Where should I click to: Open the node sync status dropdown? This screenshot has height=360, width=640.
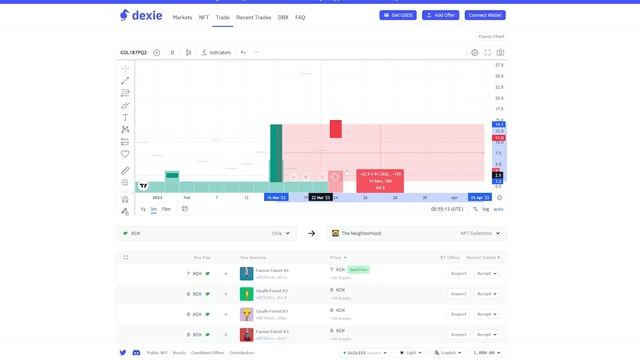coord(364,353)
